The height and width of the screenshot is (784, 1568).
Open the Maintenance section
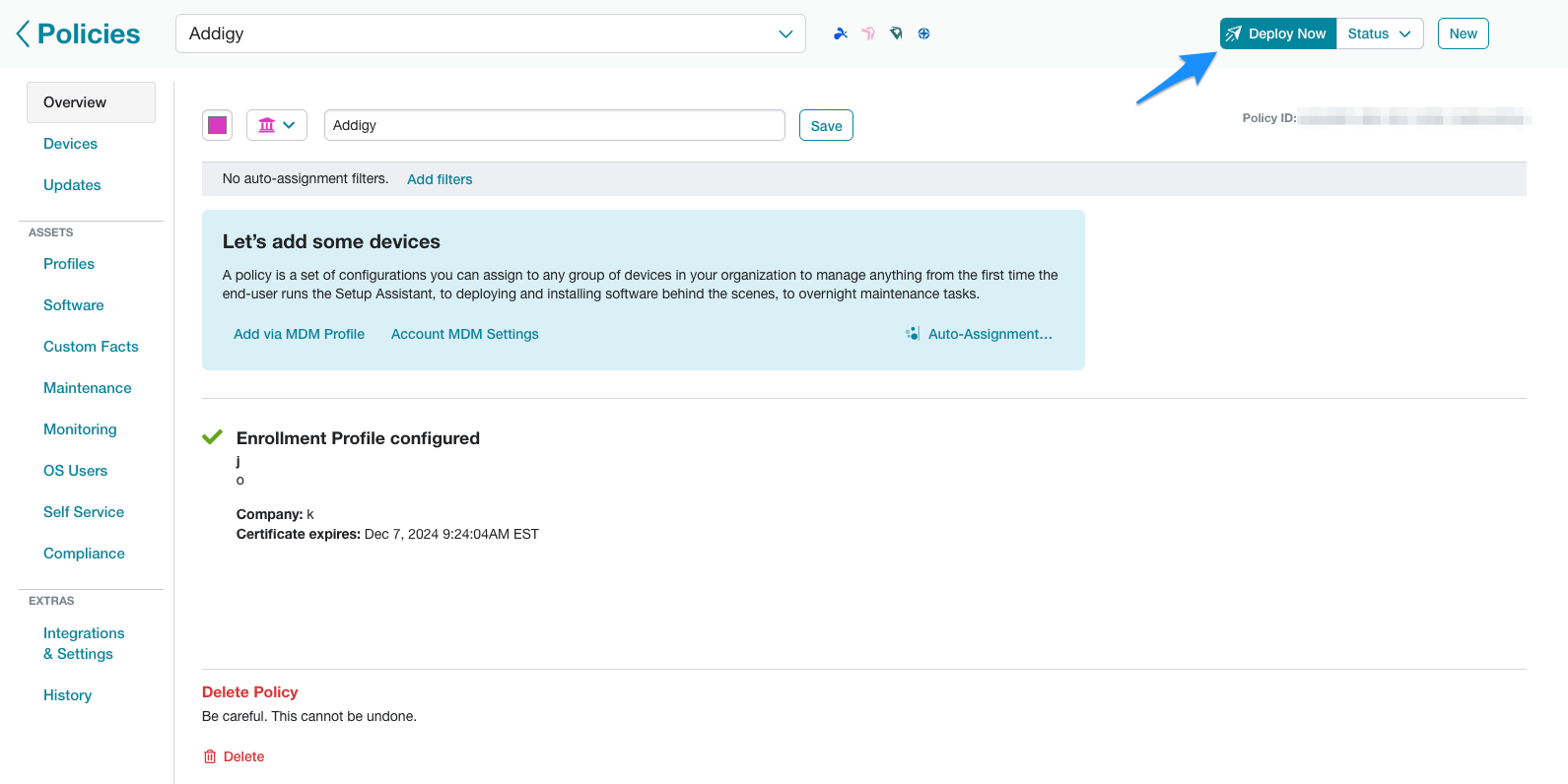pyautogui.click(x=88, y=388)
